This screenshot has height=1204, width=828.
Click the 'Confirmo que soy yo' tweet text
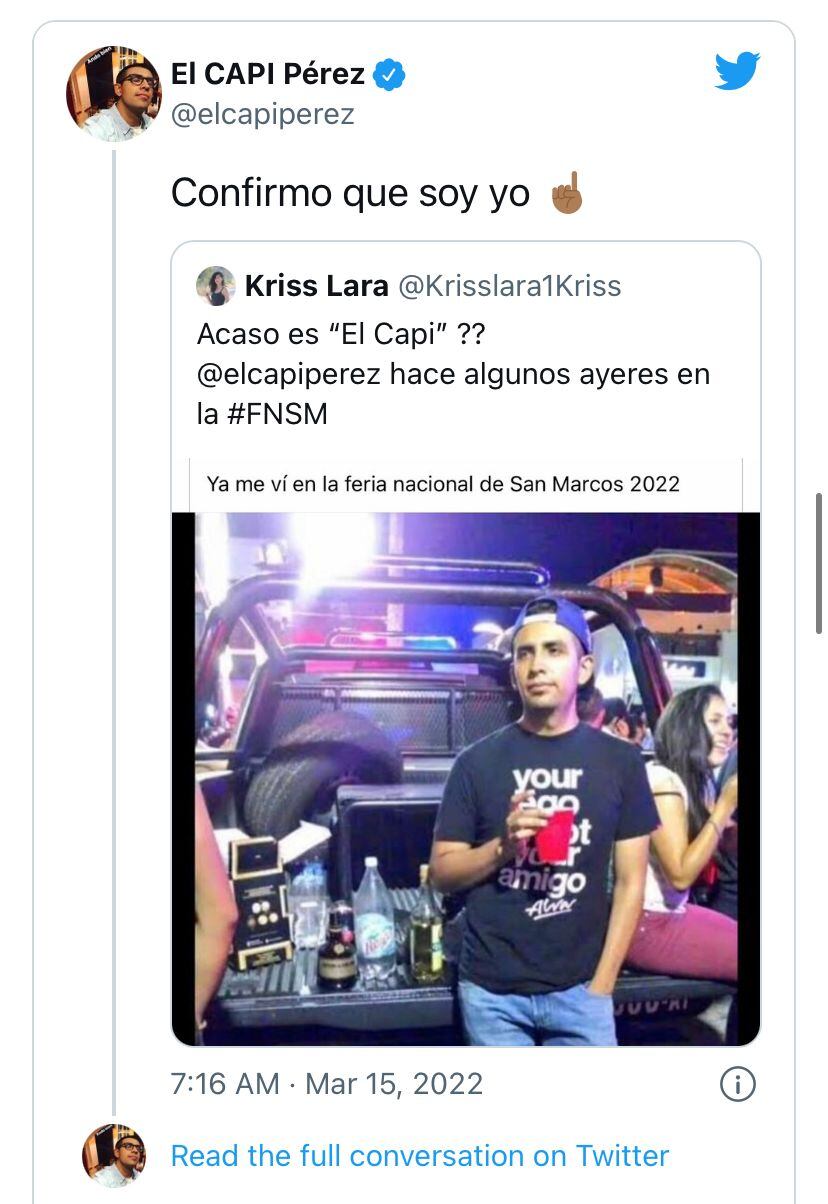350,193
